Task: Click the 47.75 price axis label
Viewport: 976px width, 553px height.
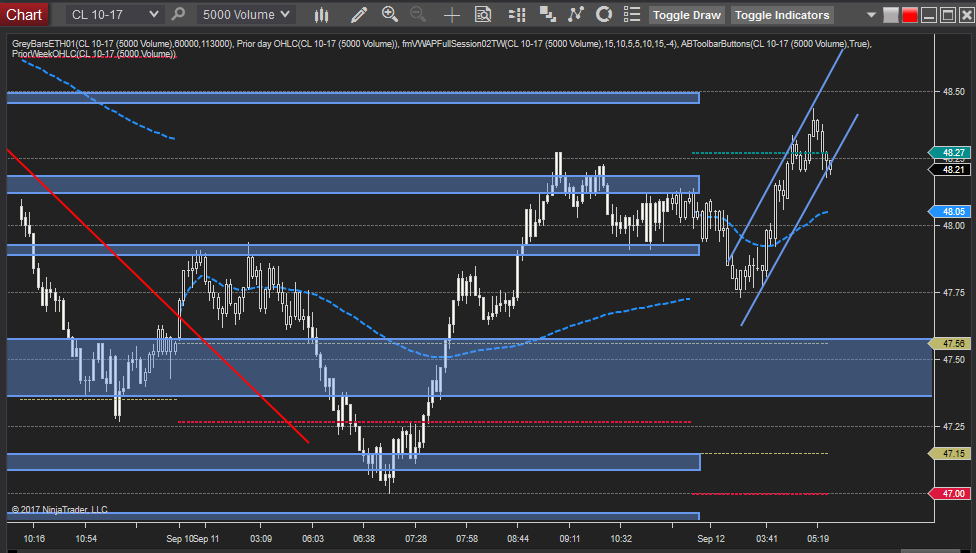Action: [x=954, y=293]
